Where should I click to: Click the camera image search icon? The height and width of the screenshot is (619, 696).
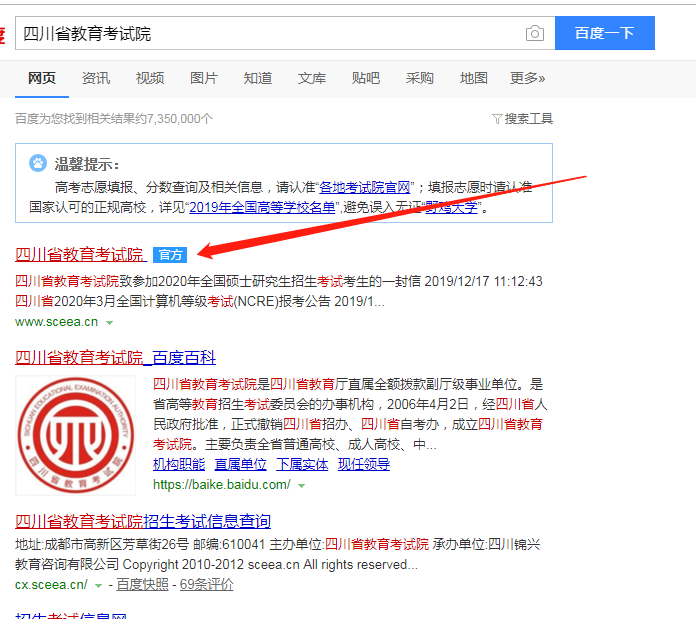[x=535, y=33]
